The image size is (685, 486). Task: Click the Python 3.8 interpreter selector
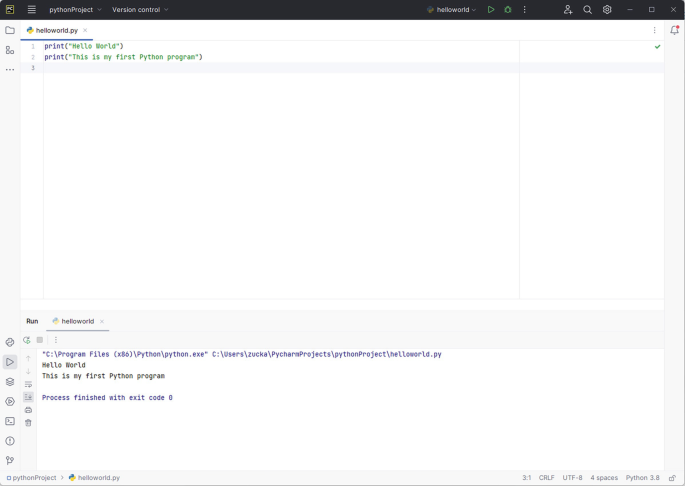pyautogui.click(x=643, y=478)
